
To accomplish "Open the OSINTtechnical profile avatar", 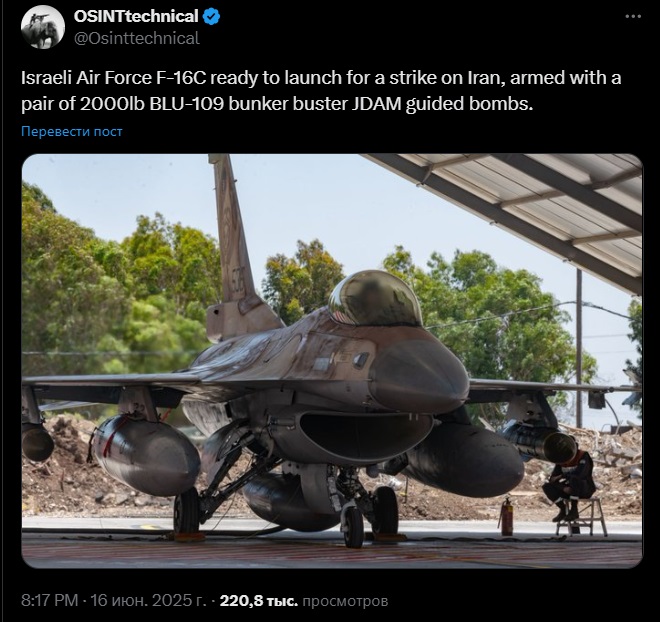I will (x=43, y=27).
